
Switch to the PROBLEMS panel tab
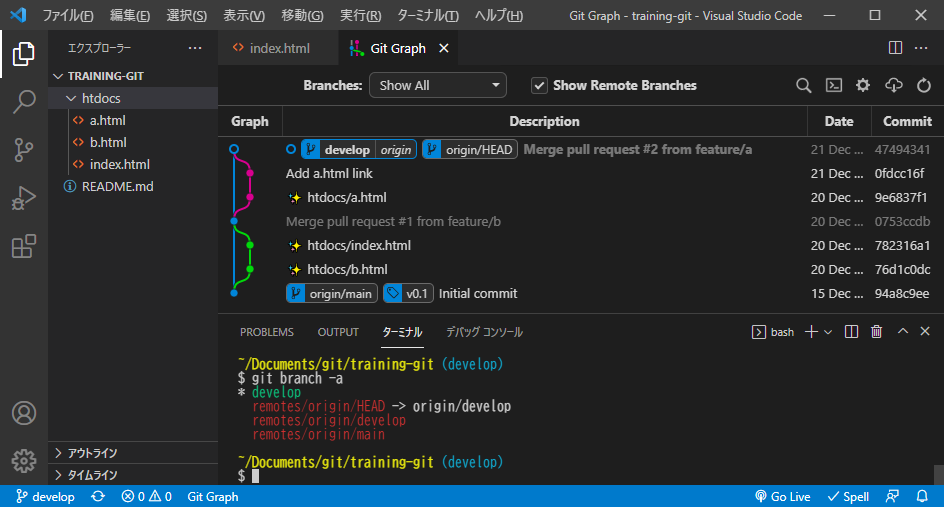(x=267, y=332)
